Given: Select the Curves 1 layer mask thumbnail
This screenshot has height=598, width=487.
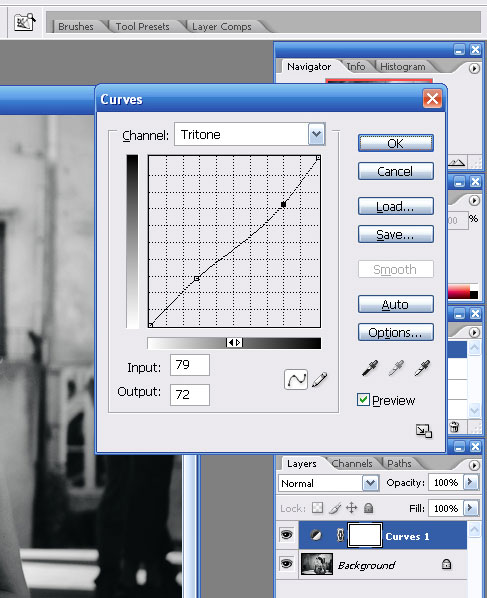Looking at the screenshot, I should [x=365, y=535].
